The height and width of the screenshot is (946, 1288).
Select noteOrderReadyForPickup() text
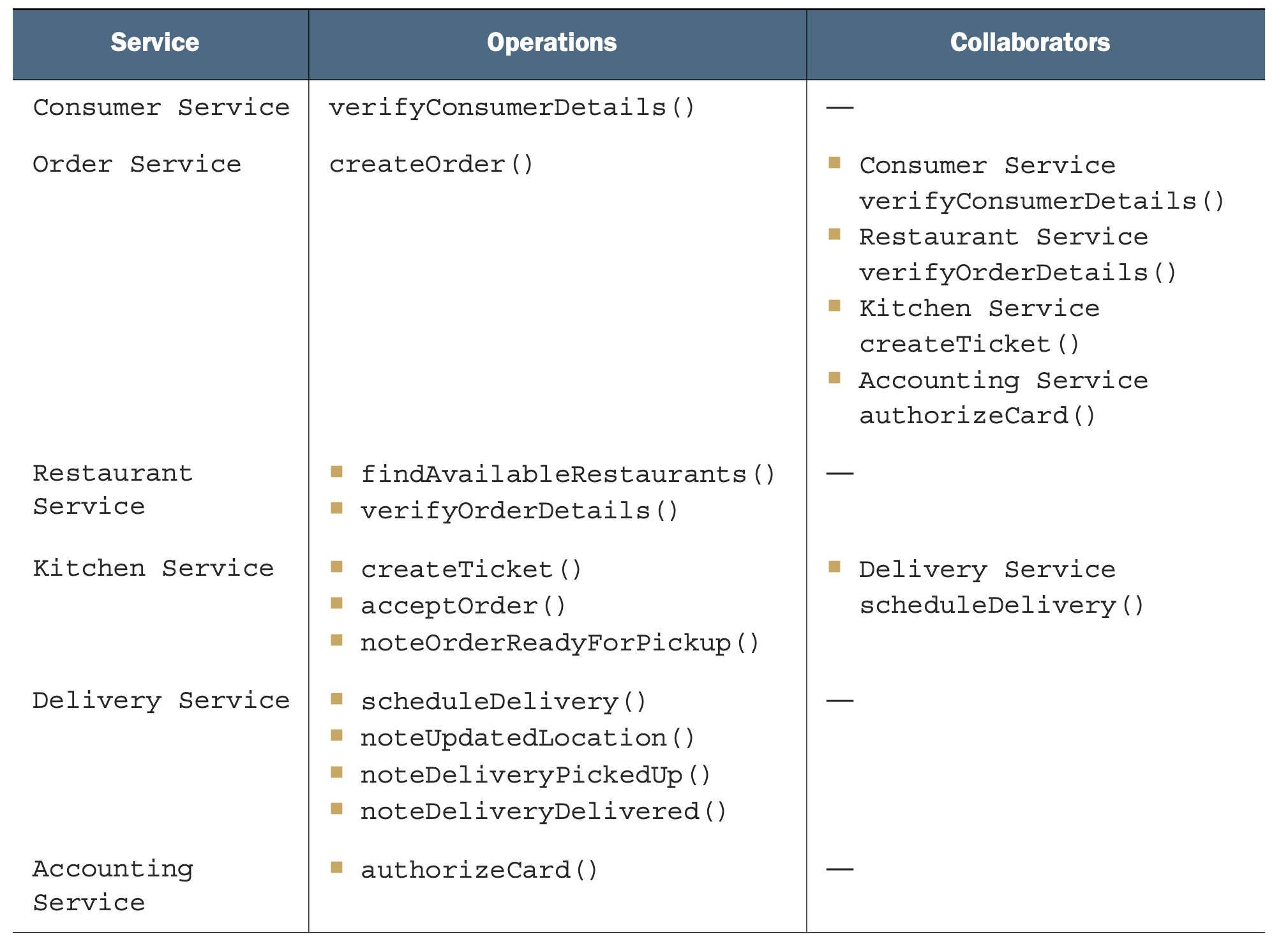tap(560, 643)
